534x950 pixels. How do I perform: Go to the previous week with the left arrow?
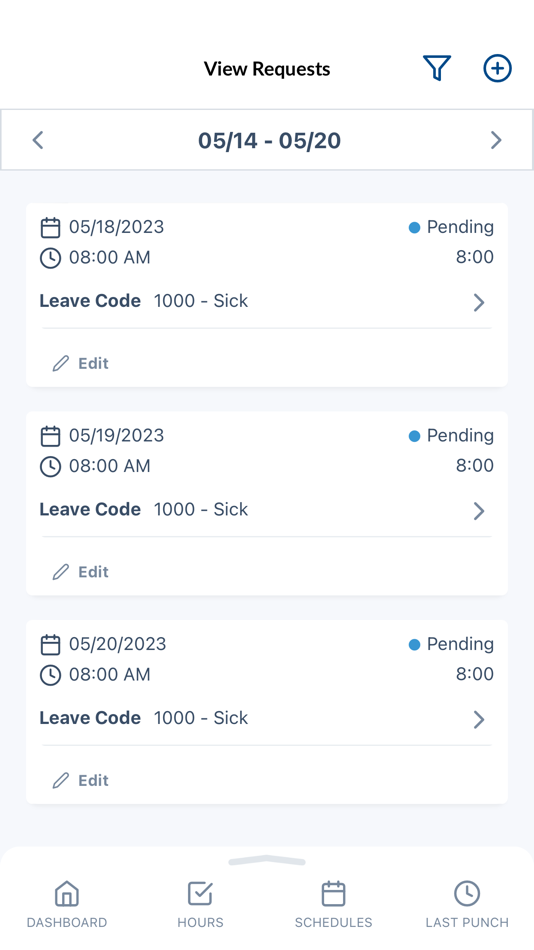coord(38,140)
